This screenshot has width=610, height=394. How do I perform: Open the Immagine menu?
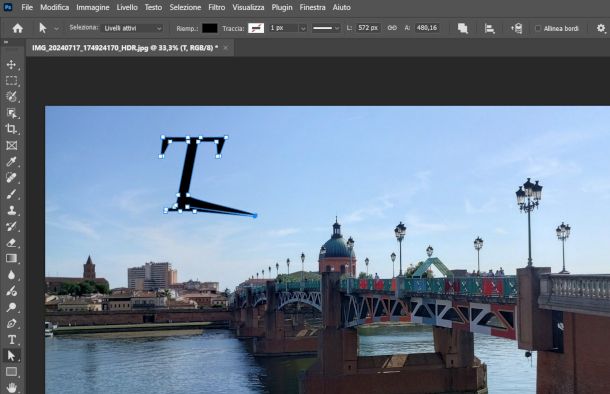93,7
